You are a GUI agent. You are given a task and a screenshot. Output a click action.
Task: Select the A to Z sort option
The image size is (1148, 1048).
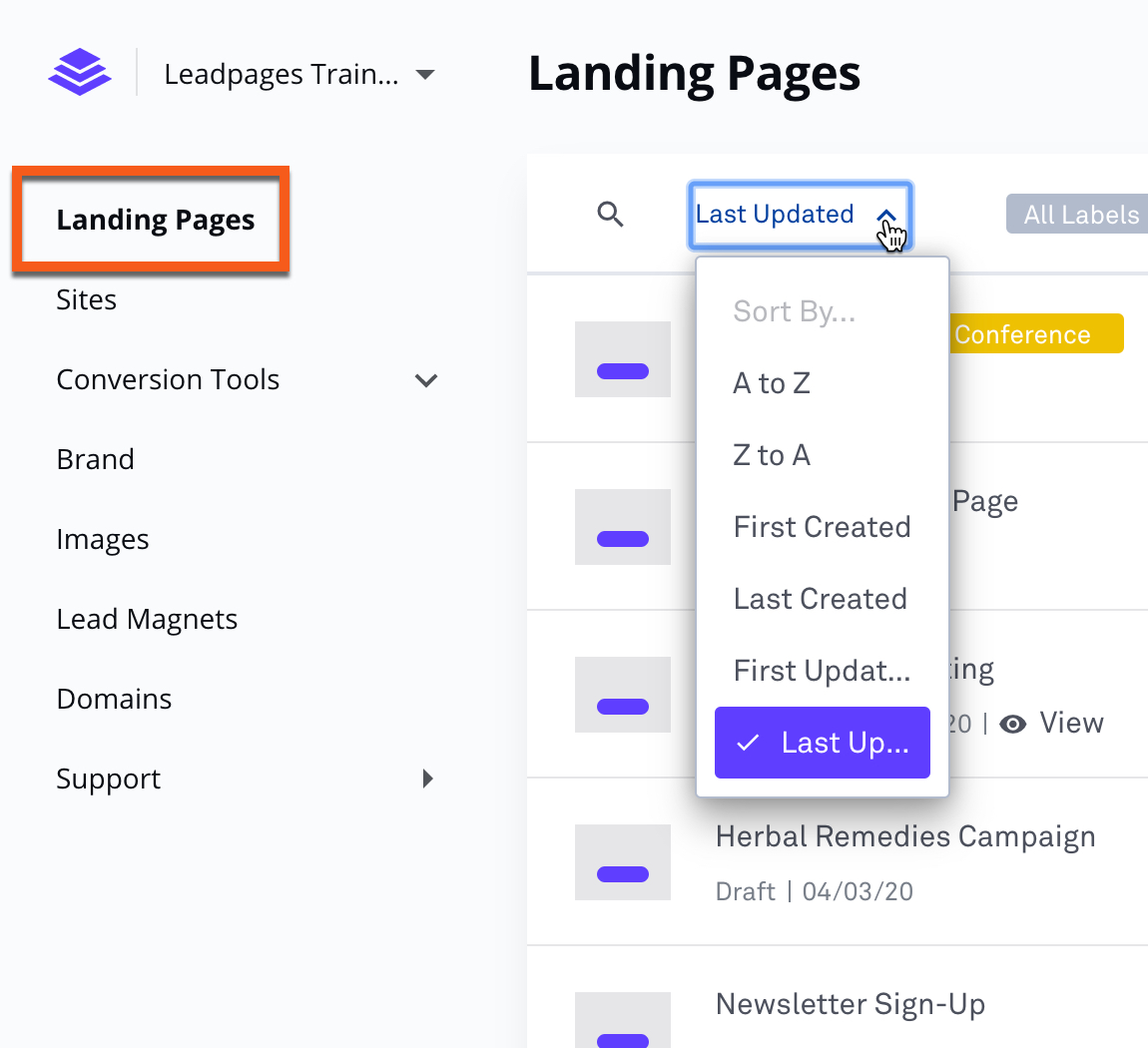[x=772, y=382]
